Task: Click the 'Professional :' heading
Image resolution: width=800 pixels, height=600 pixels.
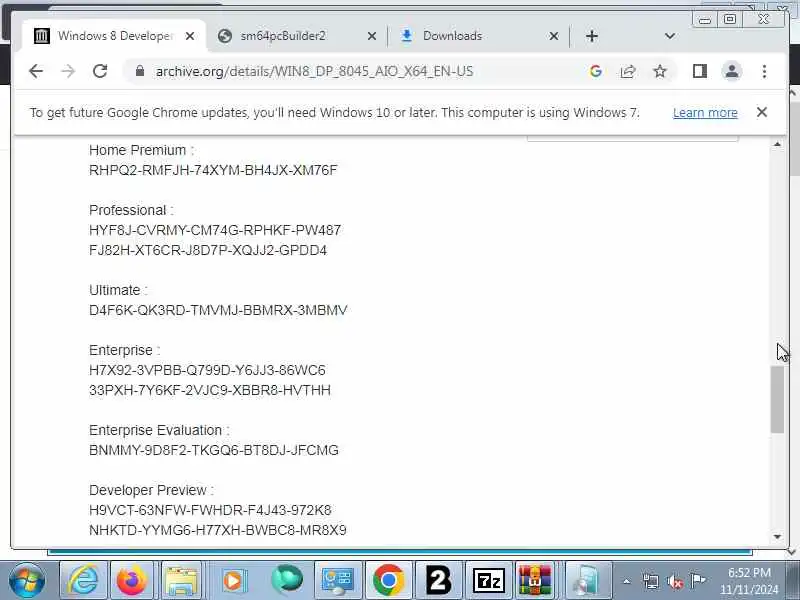Action: [131, 210]
